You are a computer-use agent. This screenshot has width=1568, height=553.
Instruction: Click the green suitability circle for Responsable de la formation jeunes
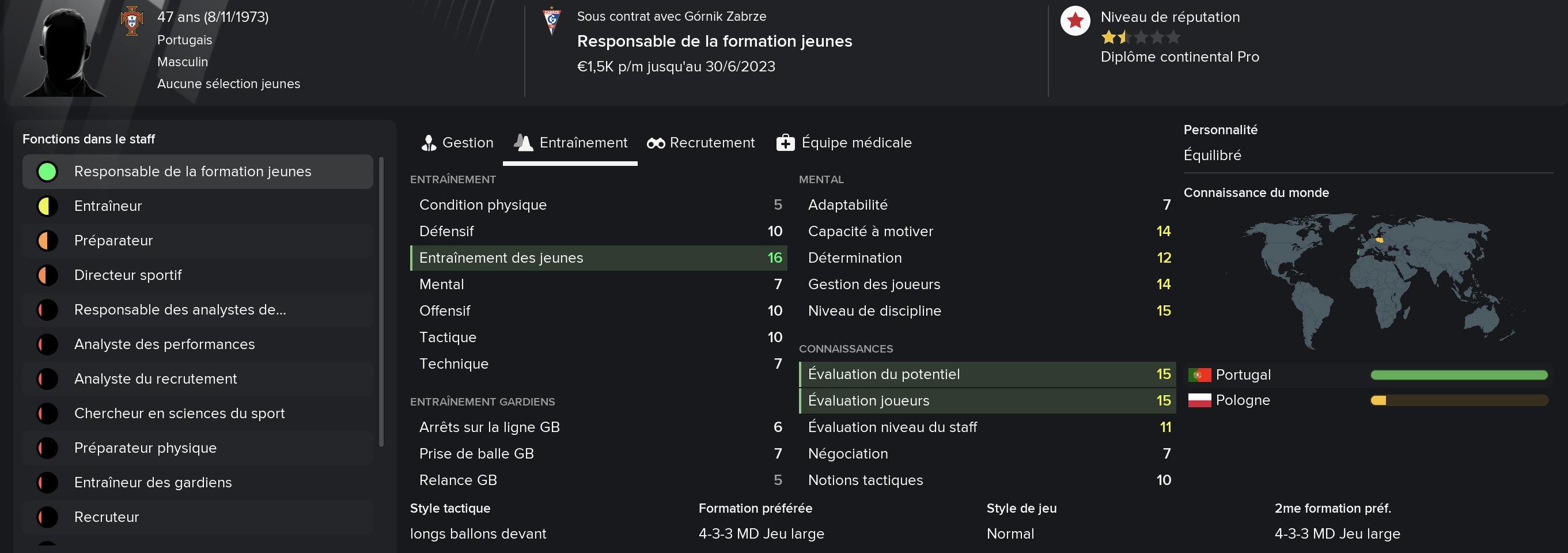(x=47, y=172)
